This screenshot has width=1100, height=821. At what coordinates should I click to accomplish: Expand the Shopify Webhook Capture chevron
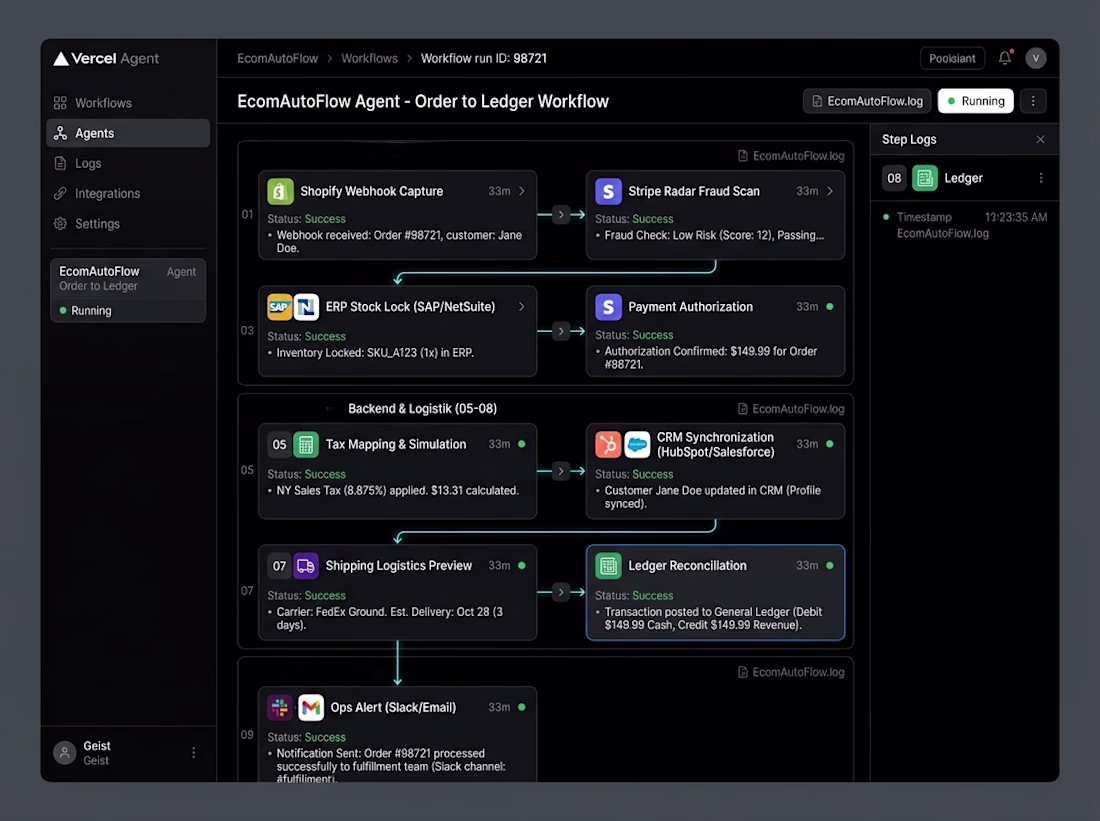click(521, 191)
